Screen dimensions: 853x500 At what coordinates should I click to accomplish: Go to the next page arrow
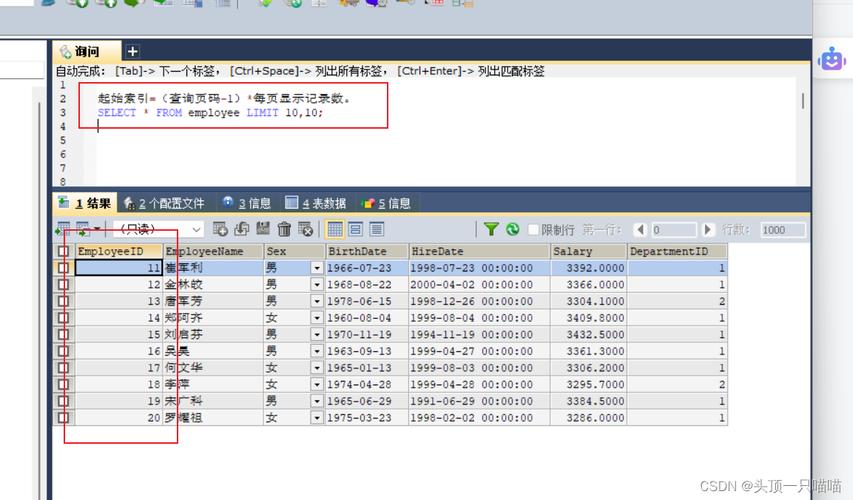(707, 230)
